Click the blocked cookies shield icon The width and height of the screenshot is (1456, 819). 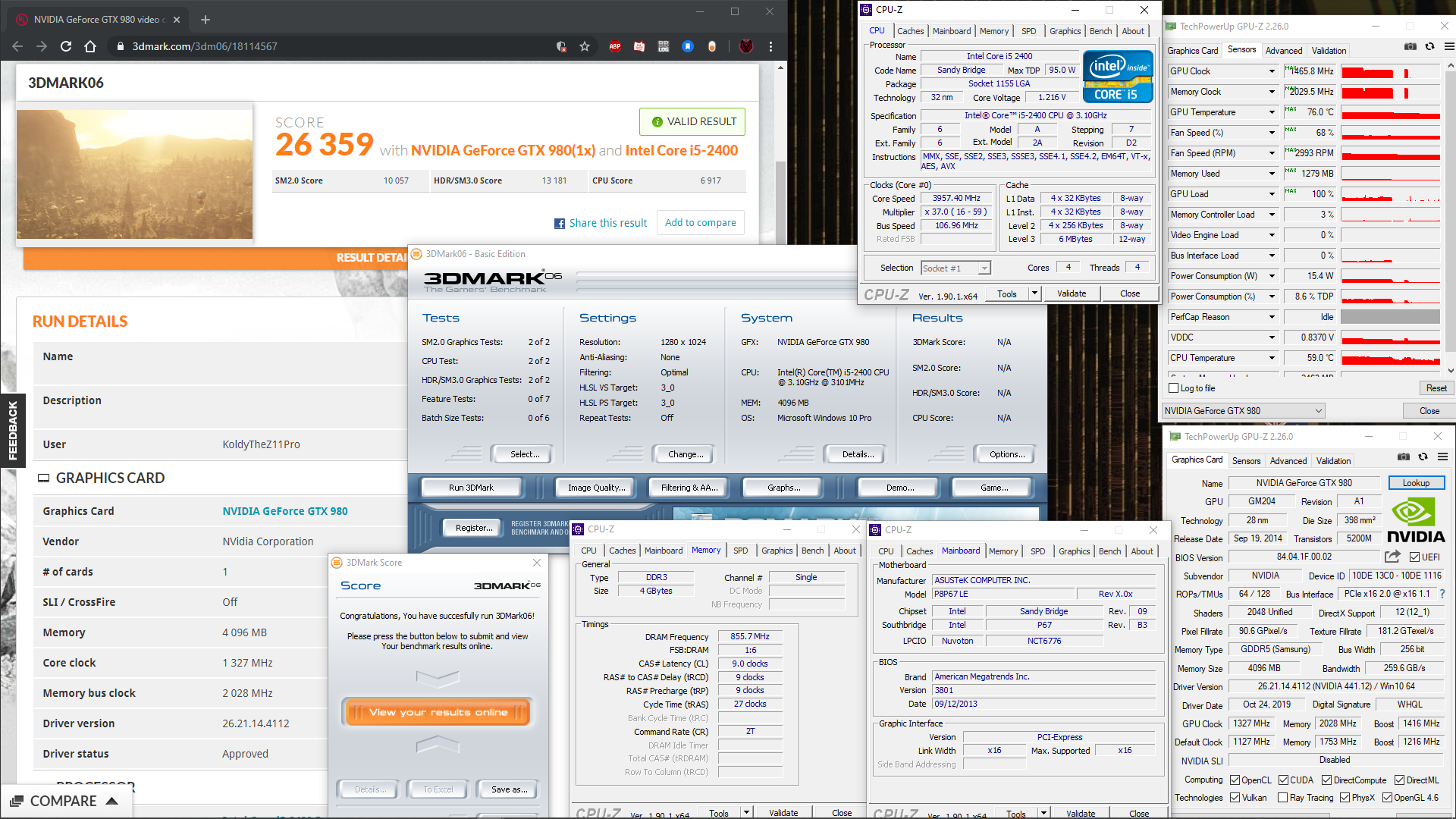(x=561, y=46)
